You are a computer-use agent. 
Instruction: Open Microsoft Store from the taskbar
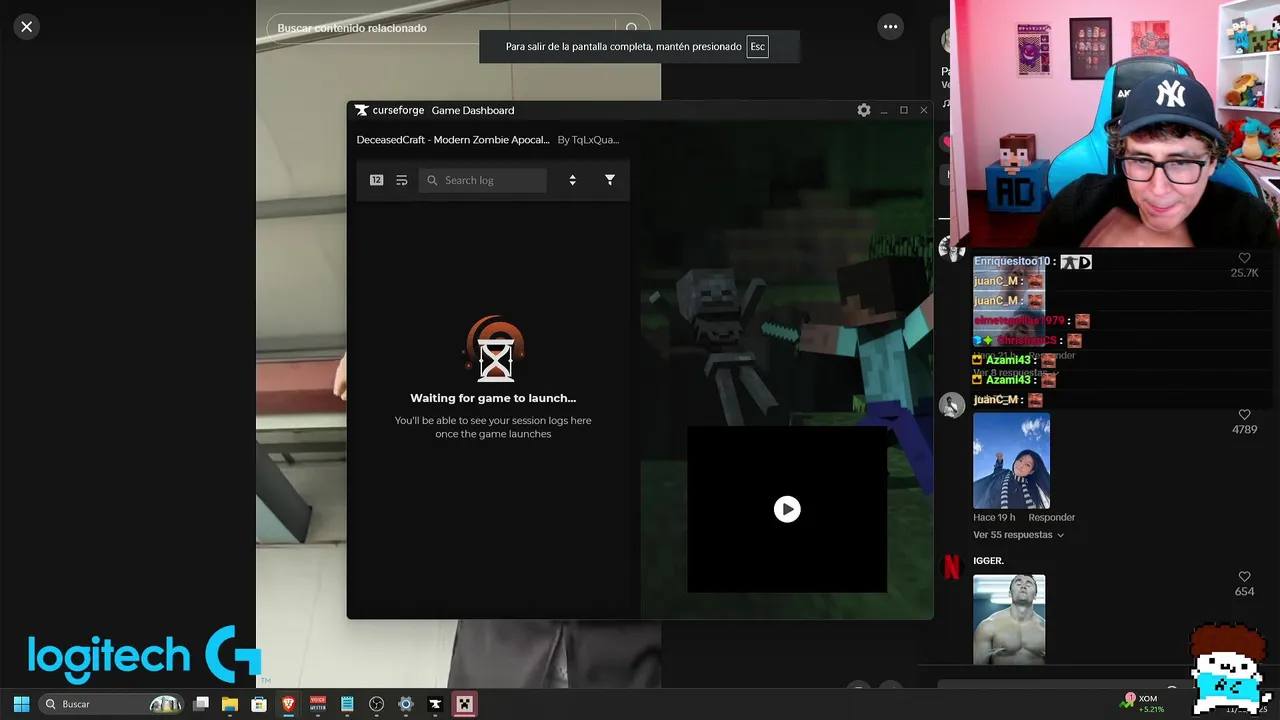click(x=259, y=704)
